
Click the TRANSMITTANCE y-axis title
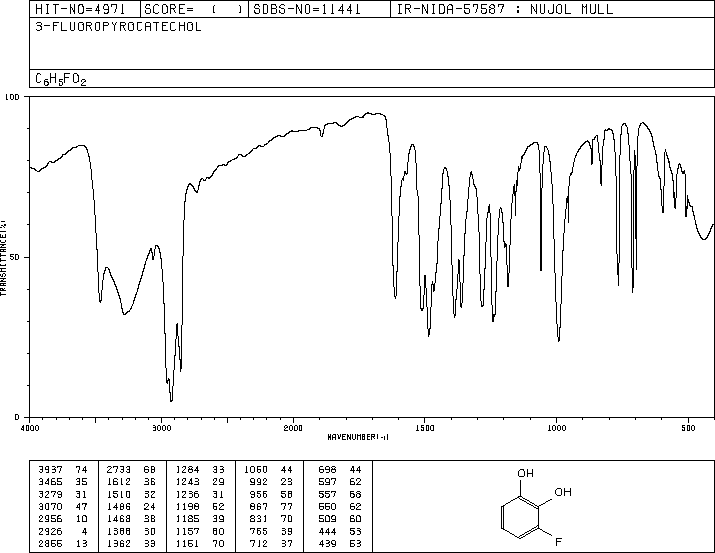point(3,258)
